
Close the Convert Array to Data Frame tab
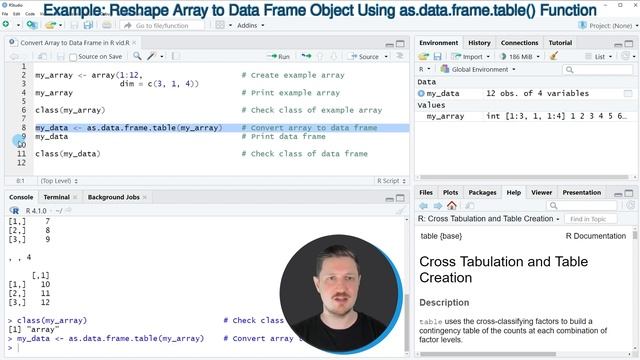click(134, 42)
